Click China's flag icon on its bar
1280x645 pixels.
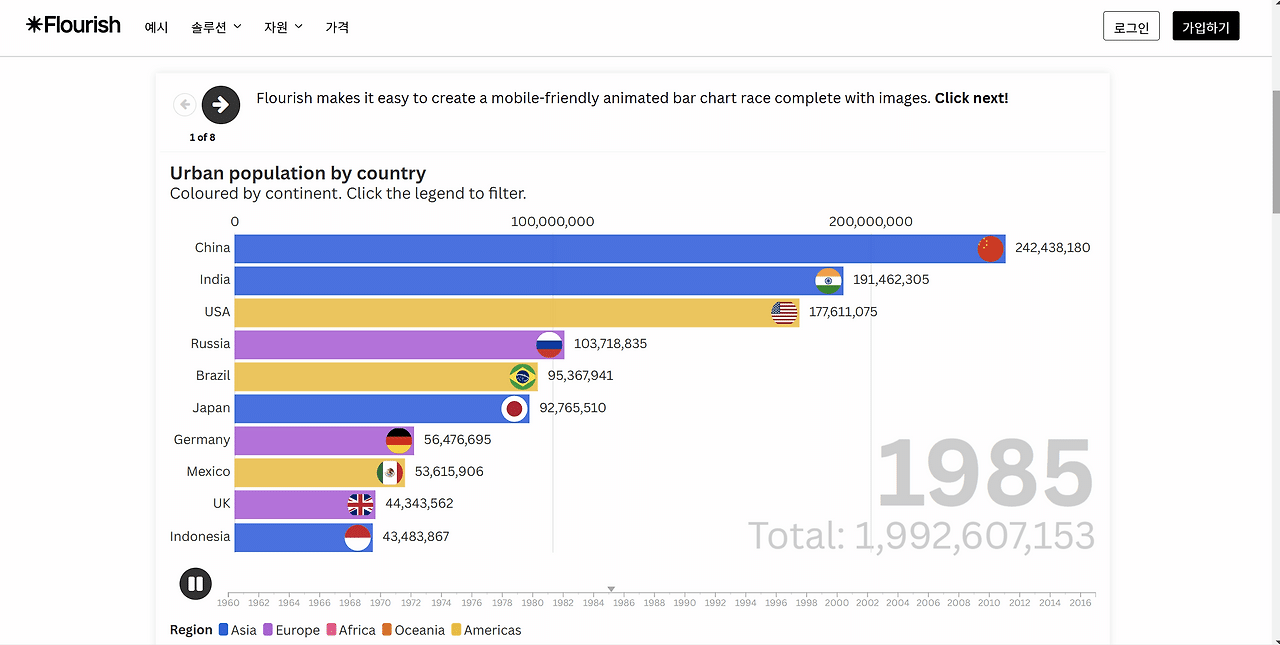coord(989,248)
